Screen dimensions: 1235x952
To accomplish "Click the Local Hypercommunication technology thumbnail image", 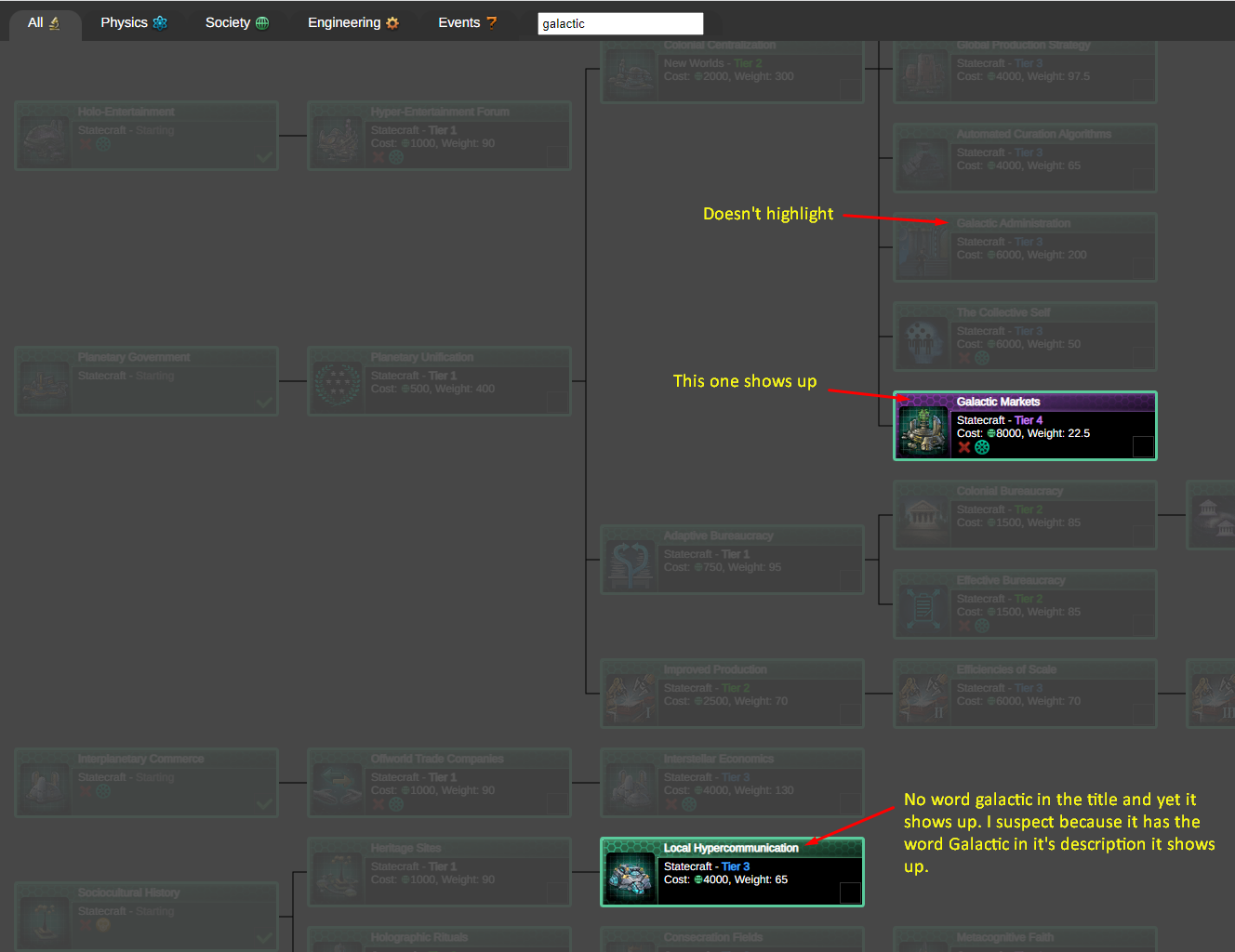I will point(631,876).
